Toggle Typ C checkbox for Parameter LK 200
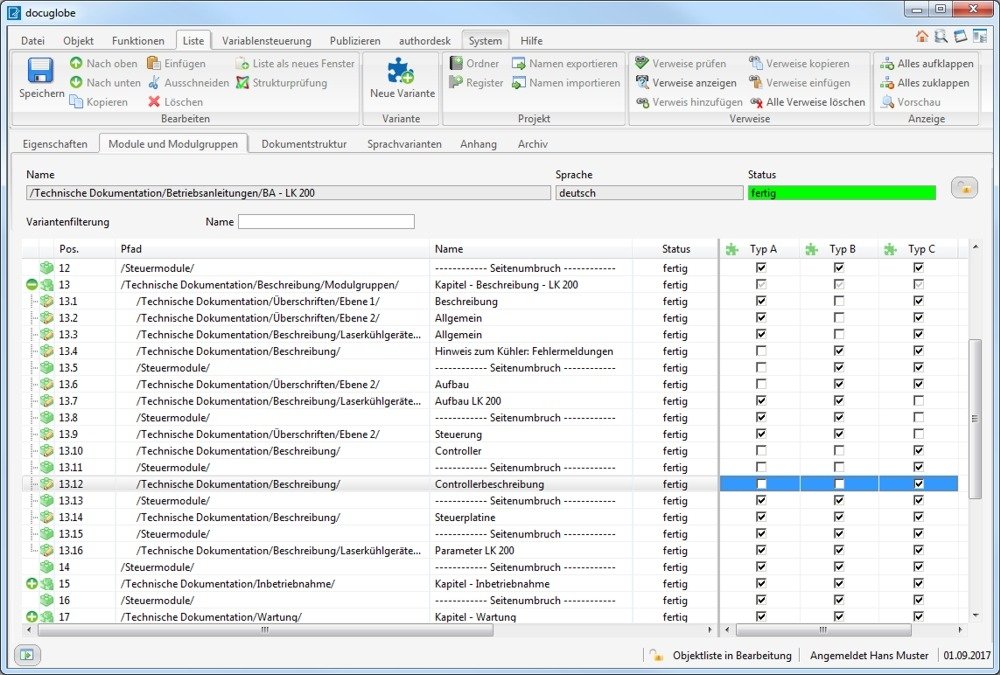The image size is (1000, 675). (x=918, y=550)
